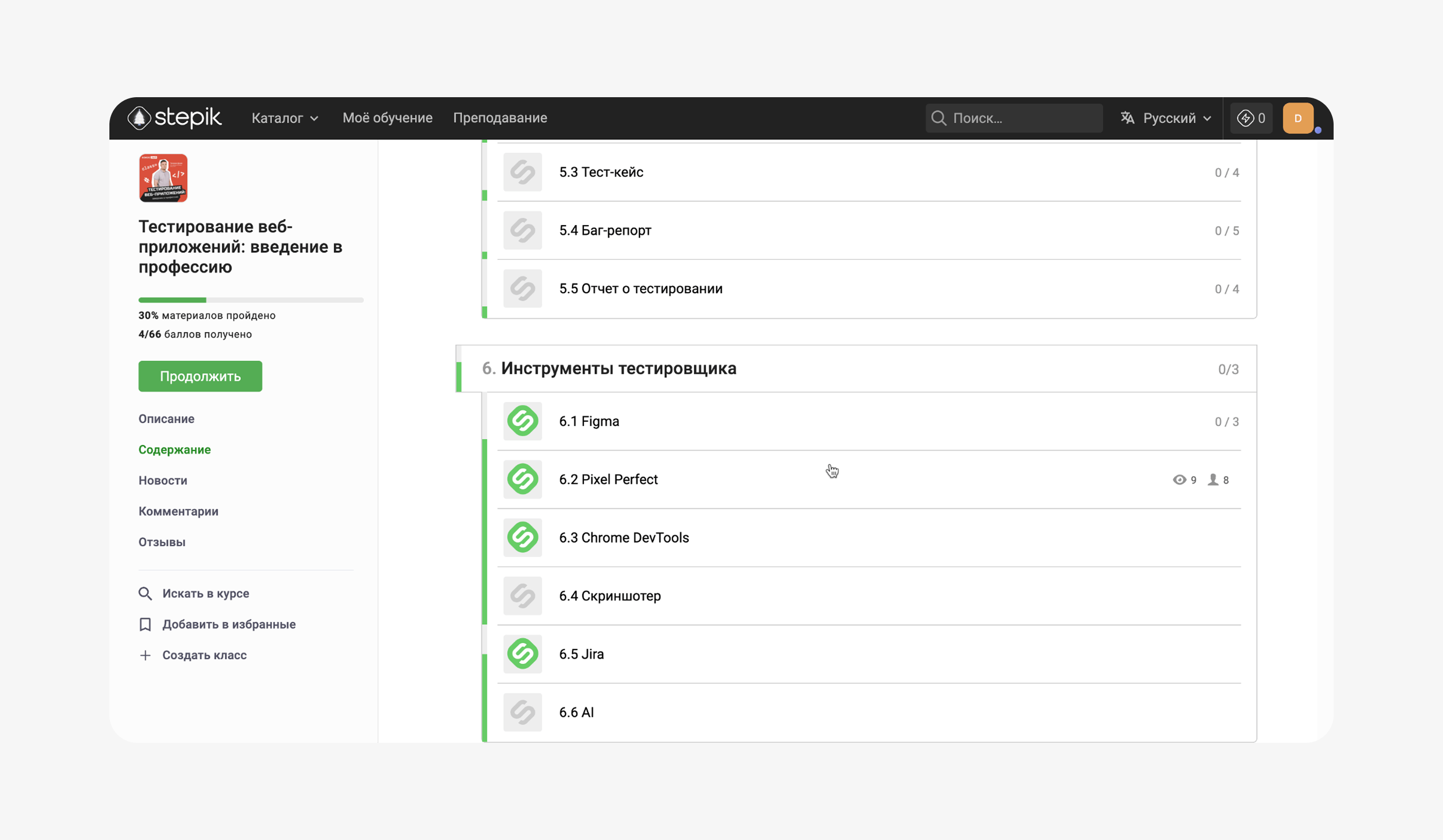Click the course progress bar
This screenshot has width=1443, height=840.
(x=251, y=300)
